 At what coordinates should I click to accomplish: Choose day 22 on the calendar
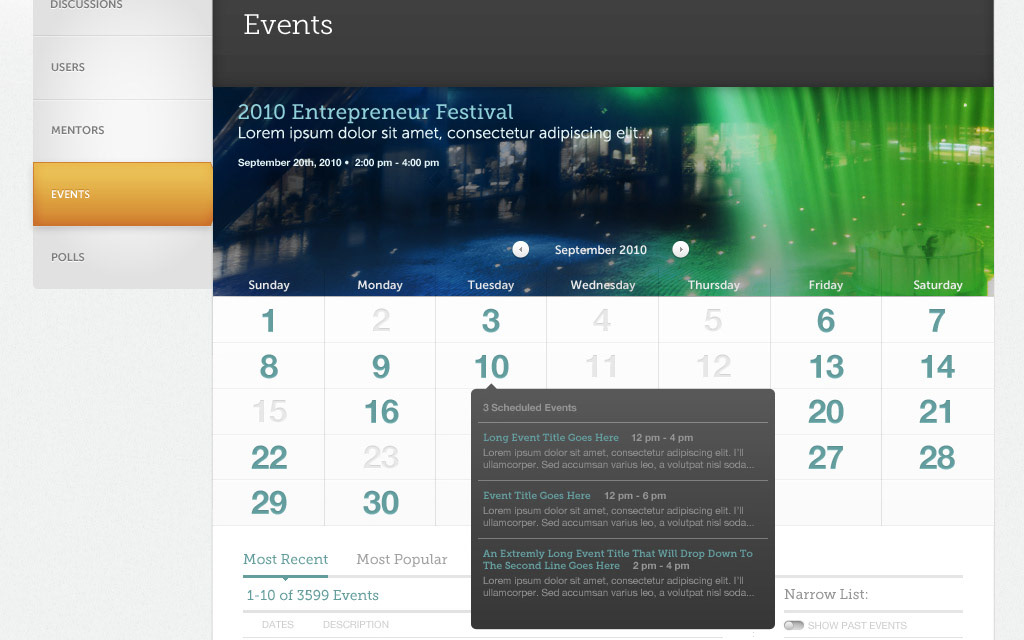269,458
